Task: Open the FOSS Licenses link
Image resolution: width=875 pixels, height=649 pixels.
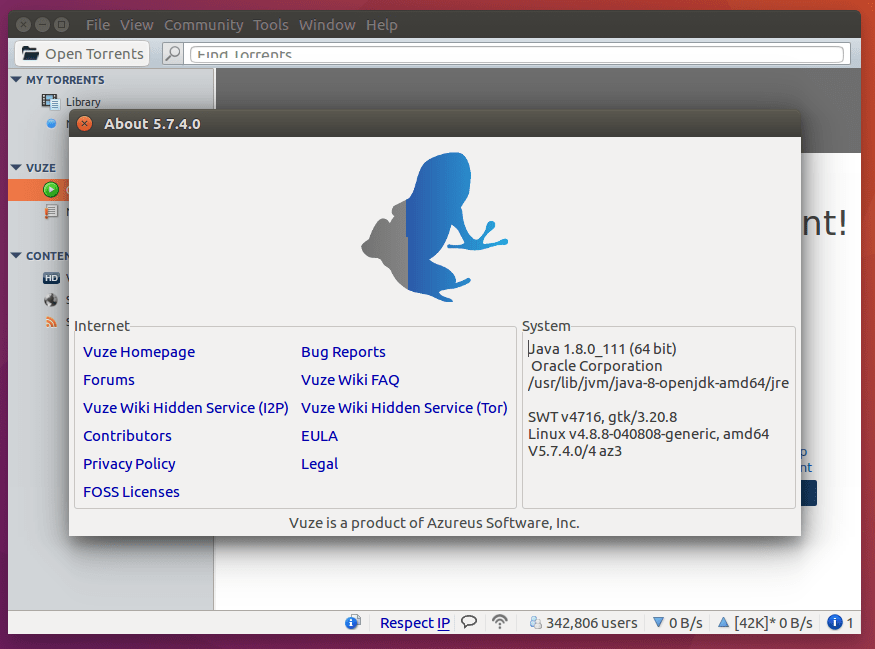Action: pyautogui.click(x=131, y=492)
